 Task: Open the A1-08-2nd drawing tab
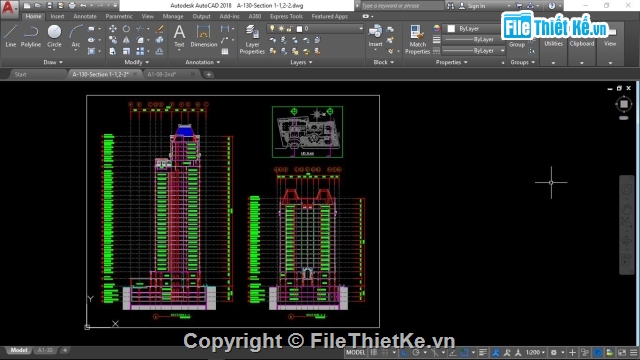[x=162, y=74]
